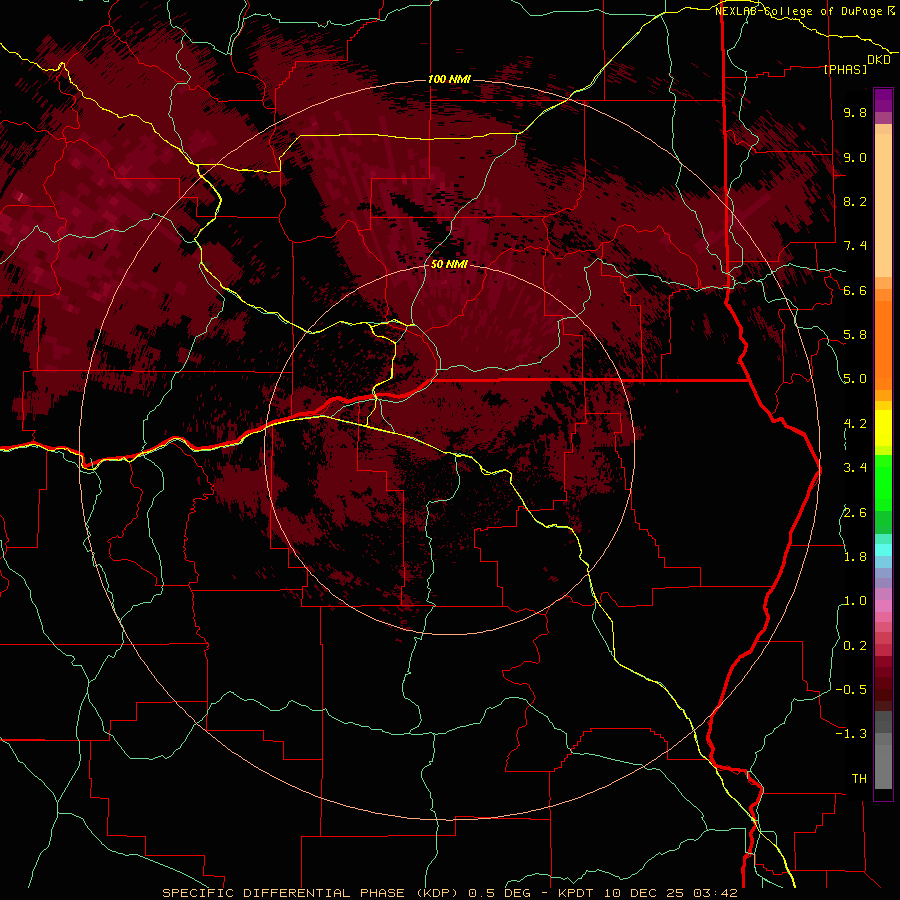Pick the light peach segment of the color bar

point(883,207)
